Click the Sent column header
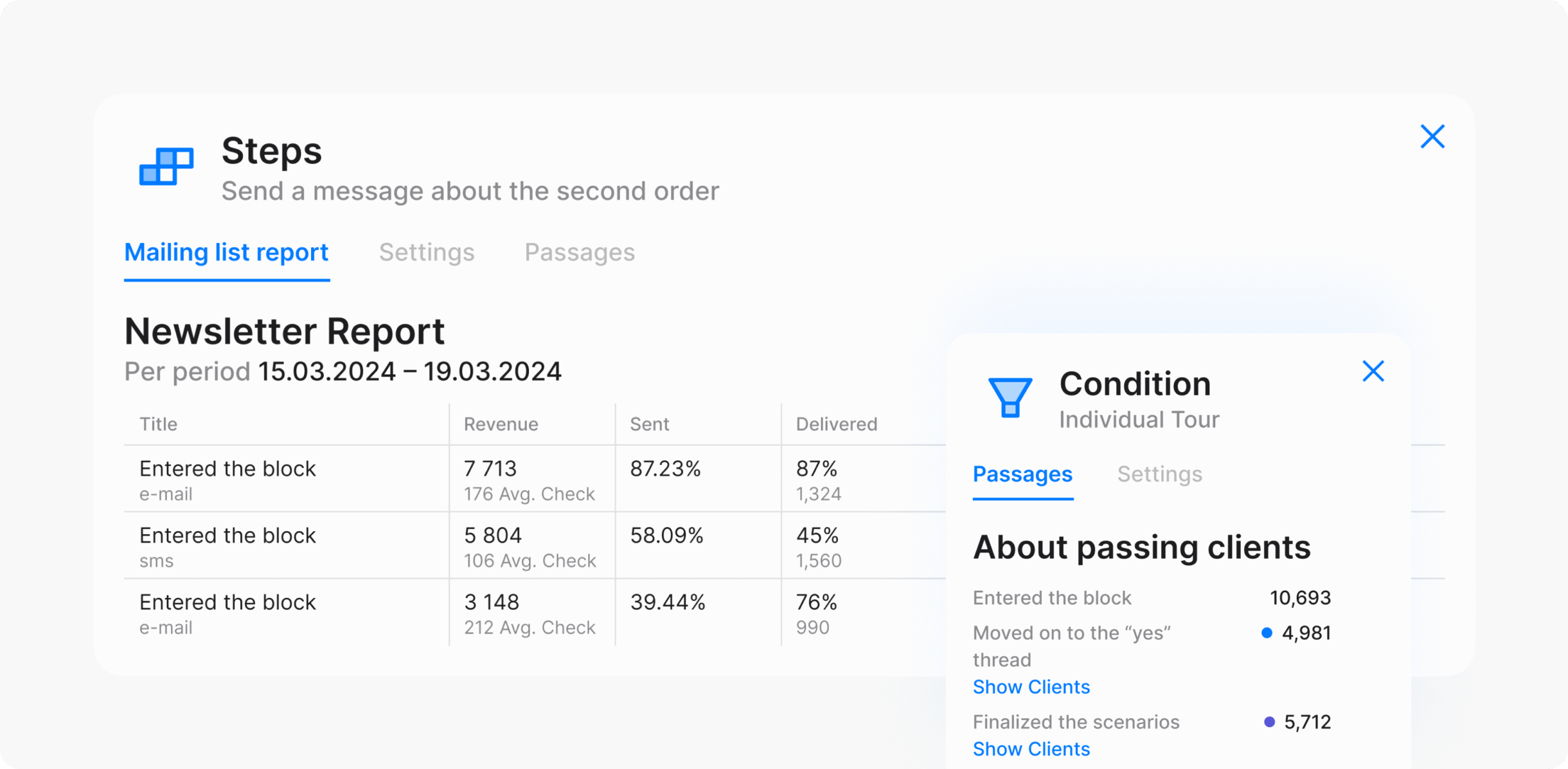This screenshot has width=1568, height=769. pyautogui.click(x=649, y=424)
